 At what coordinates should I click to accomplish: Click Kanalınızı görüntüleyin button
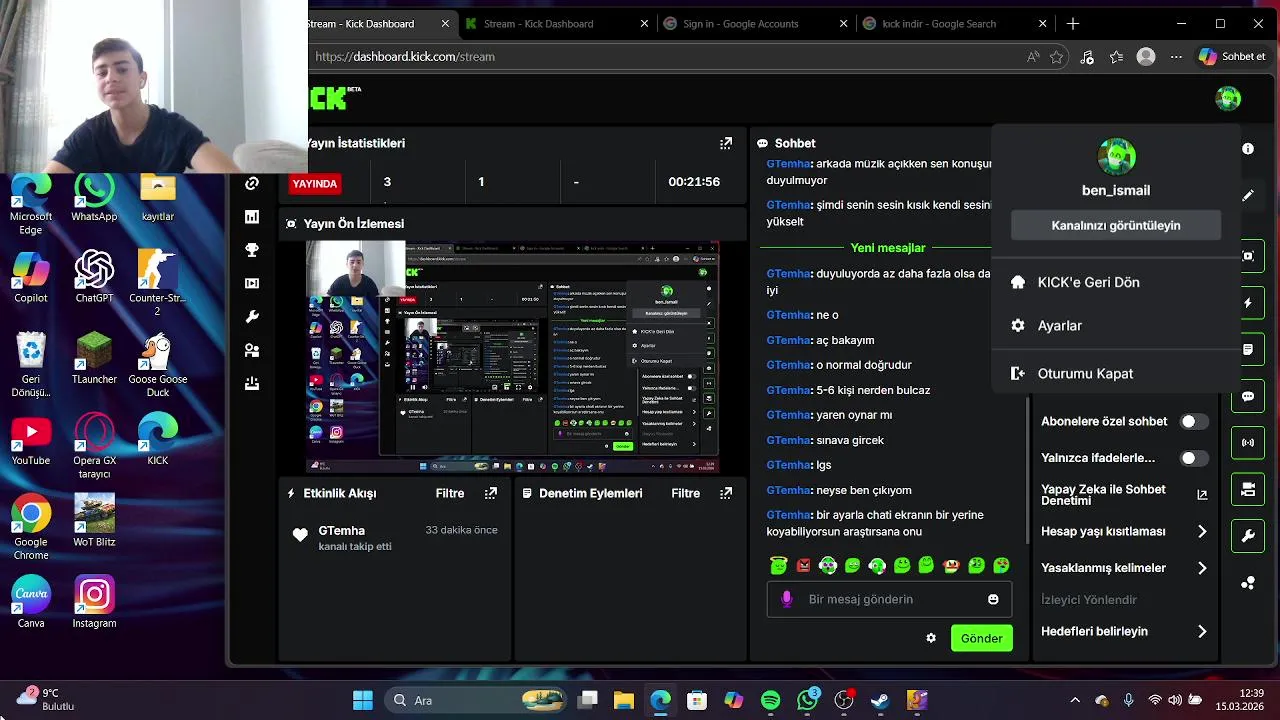tap(1116, 225)
